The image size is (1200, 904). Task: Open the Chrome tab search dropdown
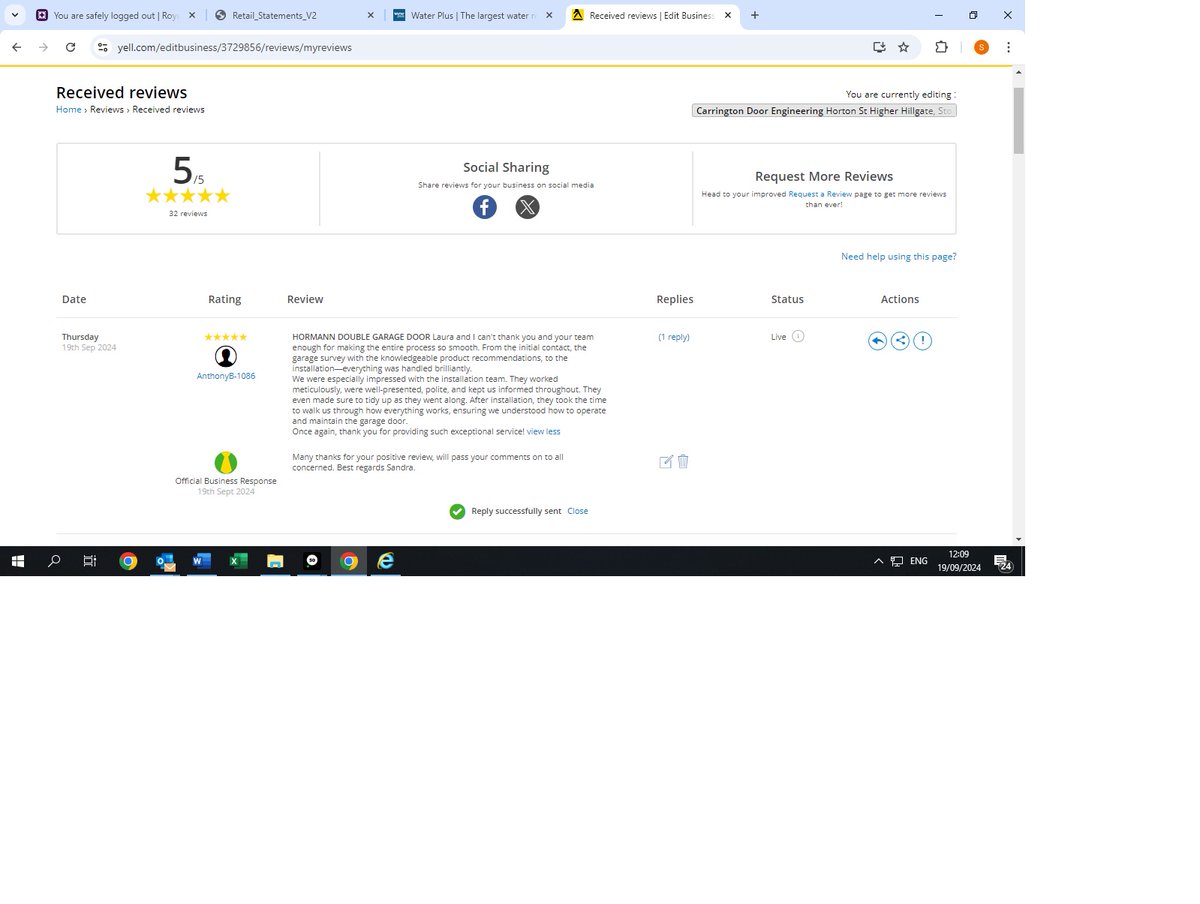pos(15,15)
